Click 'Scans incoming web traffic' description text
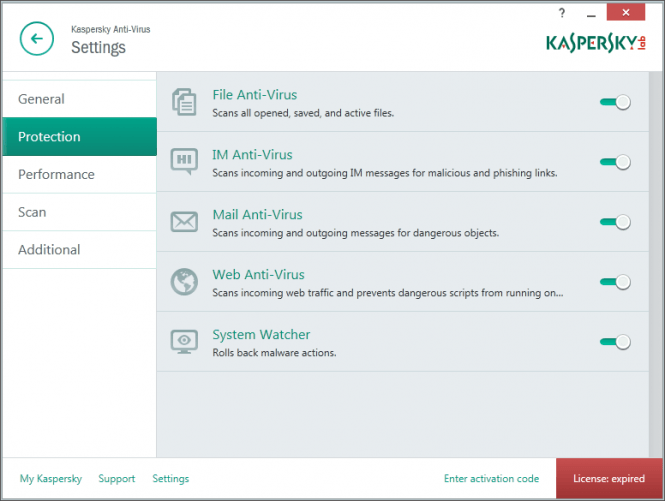Viewport: 665px width, 501px height. (388, 293)
